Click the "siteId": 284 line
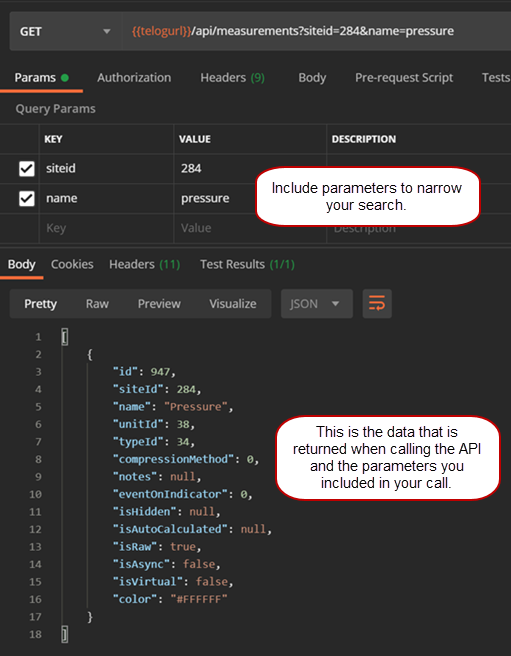Image resolution: width=511 pixels, height=656 pixels. (157, 390)
